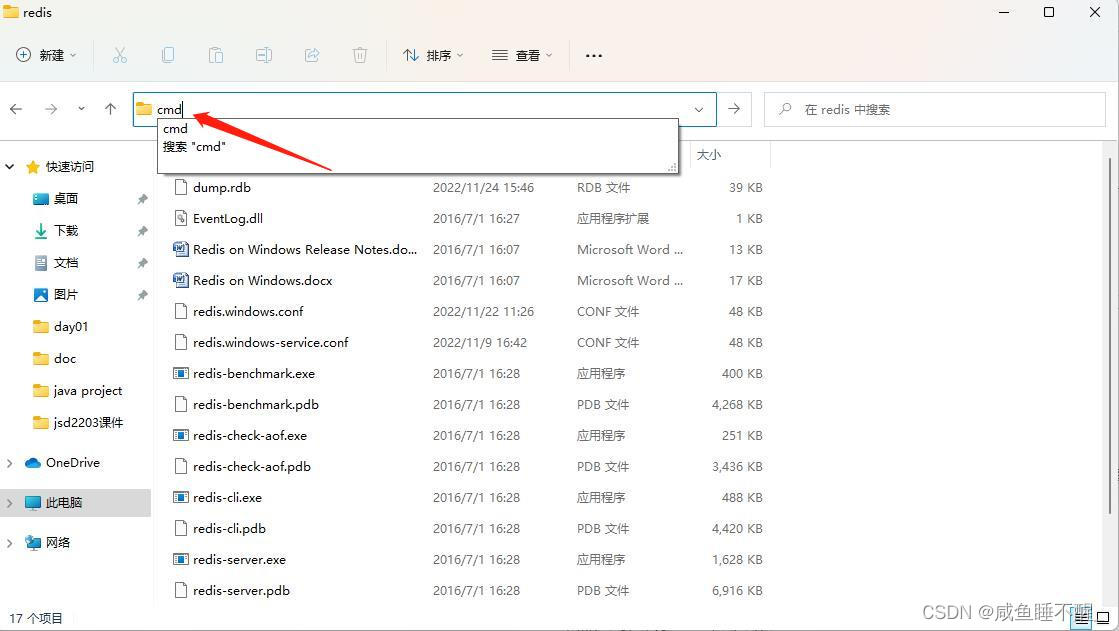Image resolution: width=1119 pixels, height=631 pixels.
Task: Open the java project folder
Action: pos(87,390)
